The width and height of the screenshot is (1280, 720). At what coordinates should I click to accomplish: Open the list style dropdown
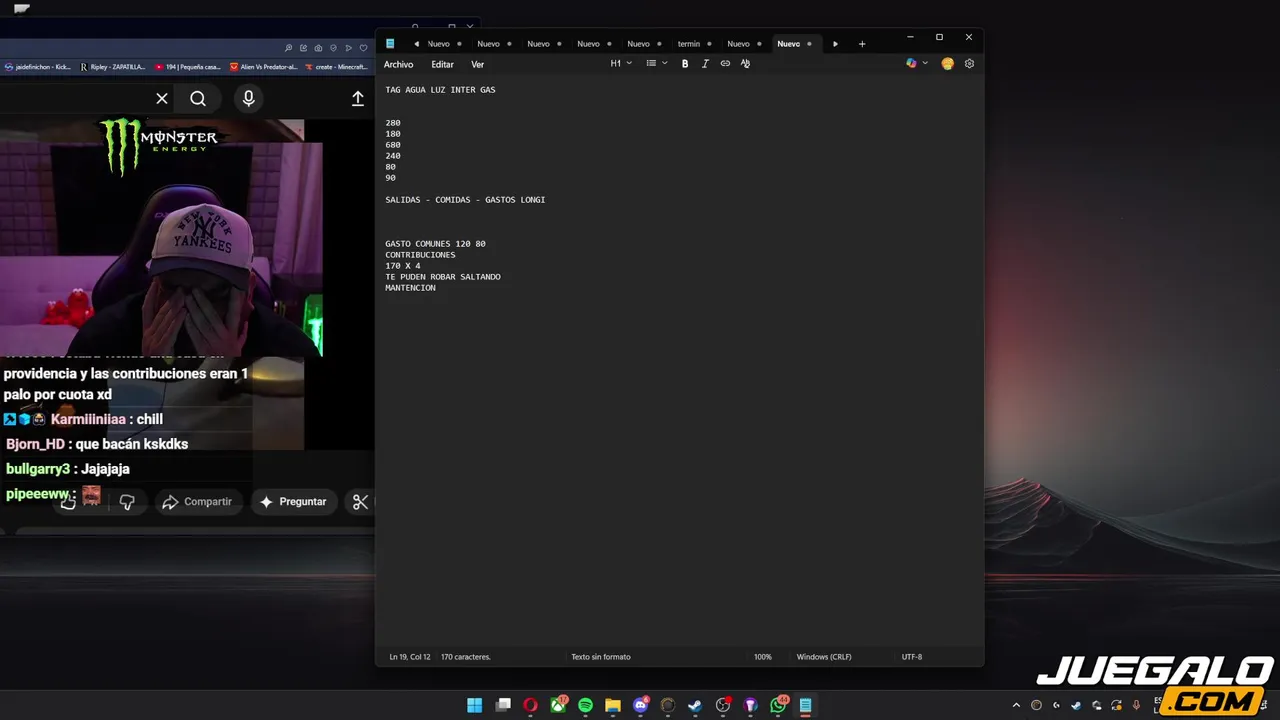[656, 64]
